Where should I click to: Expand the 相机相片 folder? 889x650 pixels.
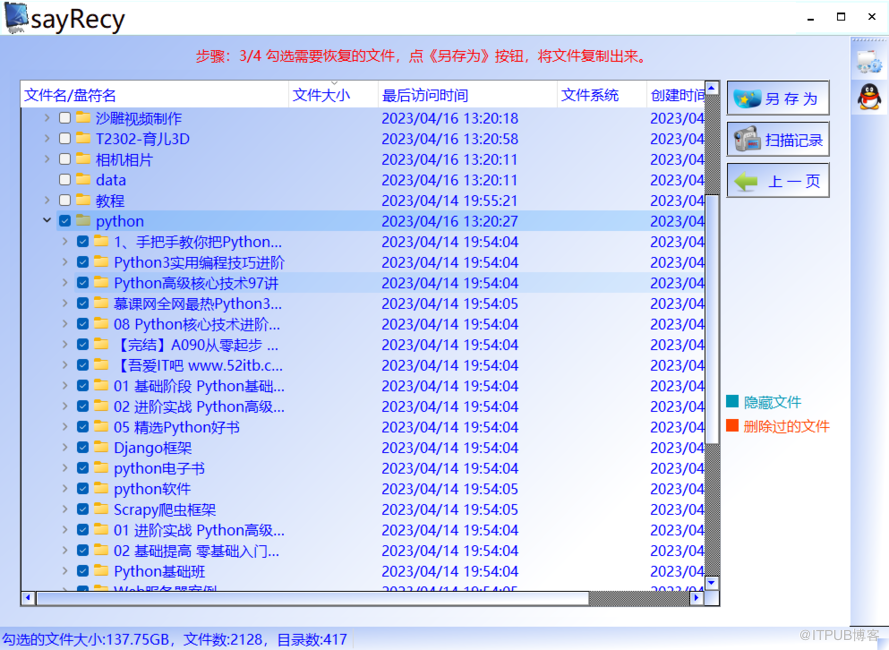[x=47, y=159]
